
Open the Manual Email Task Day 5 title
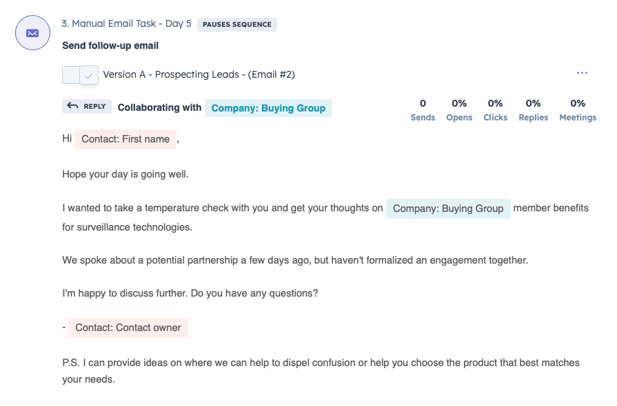point(126,24)
